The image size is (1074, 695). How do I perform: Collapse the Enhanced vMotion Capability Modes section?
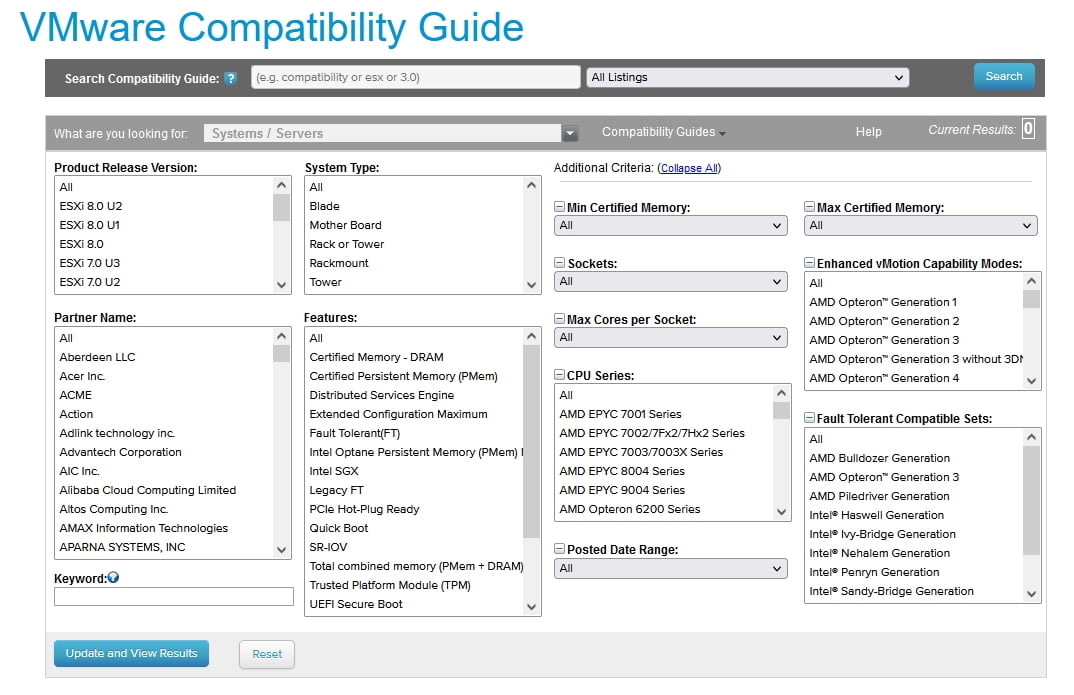point(808,263)
